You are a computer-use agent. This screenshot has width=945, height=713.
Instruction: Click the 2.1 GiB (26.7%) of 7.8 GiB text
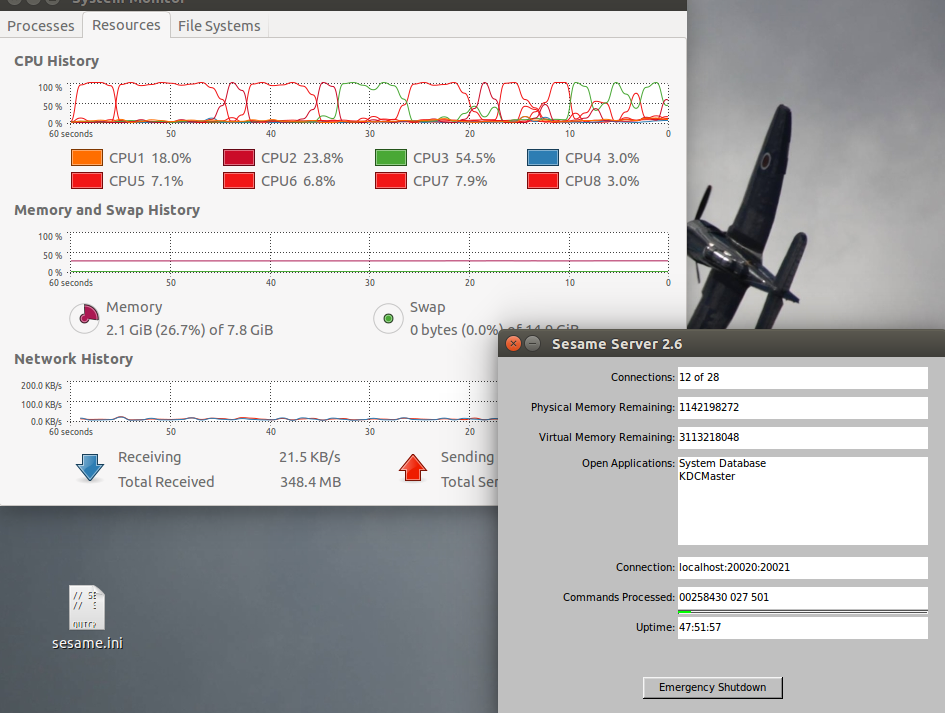pos(189,330)
